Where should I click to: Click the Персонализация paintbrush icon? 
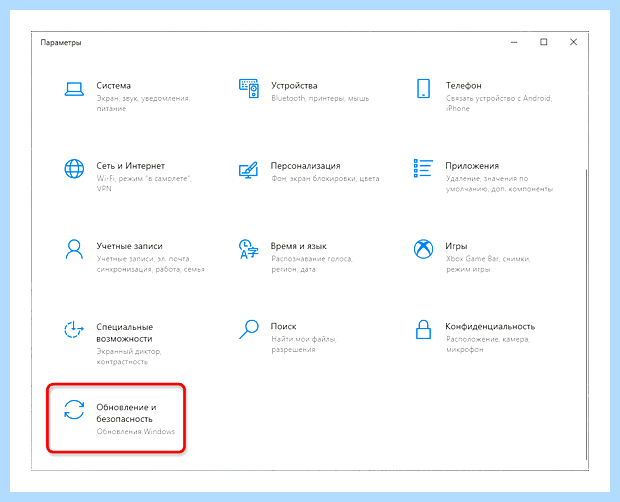coord(249,170)
